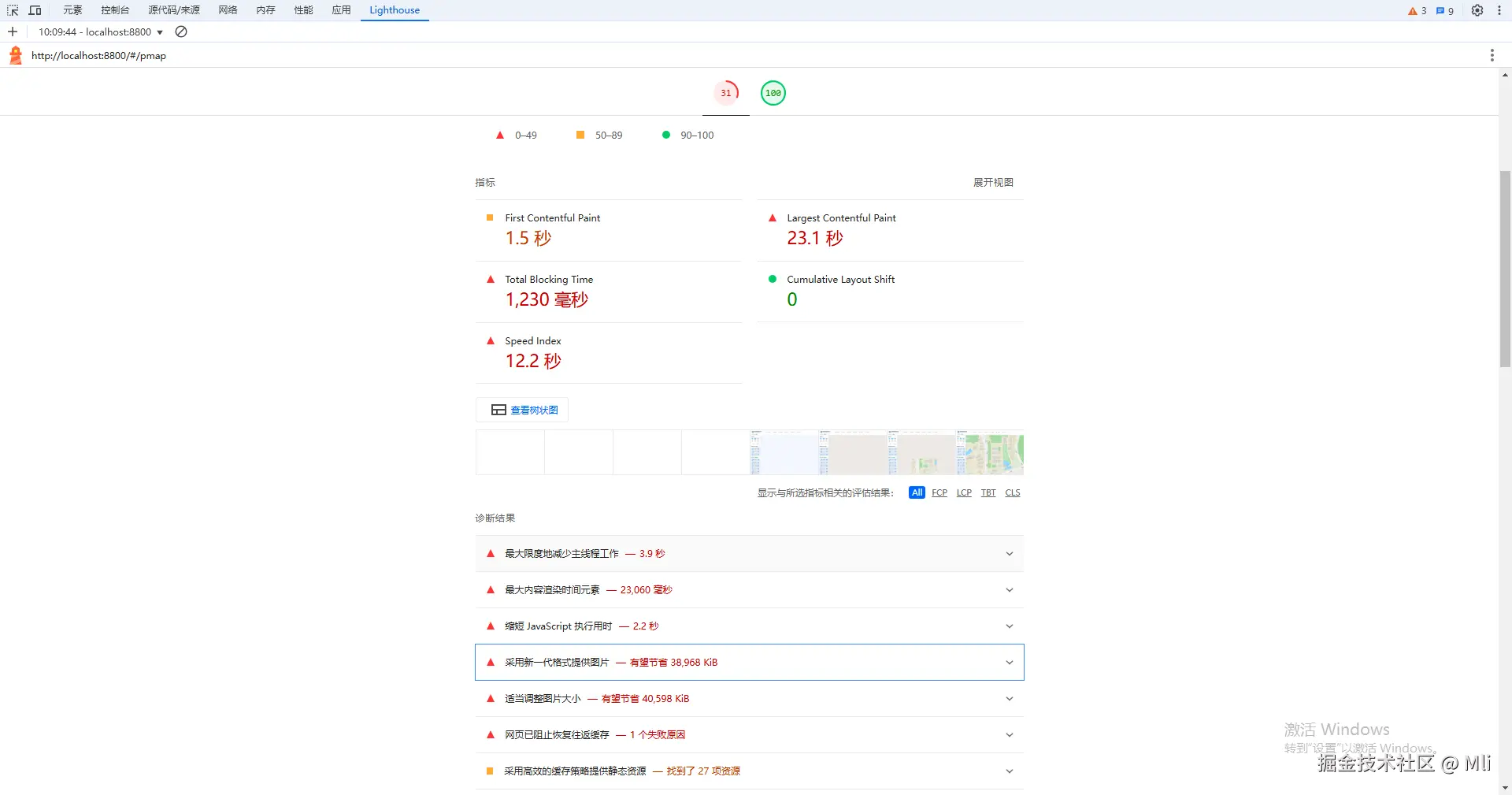Expand the 采用高效的缓存策略 audit

(749, 771)
